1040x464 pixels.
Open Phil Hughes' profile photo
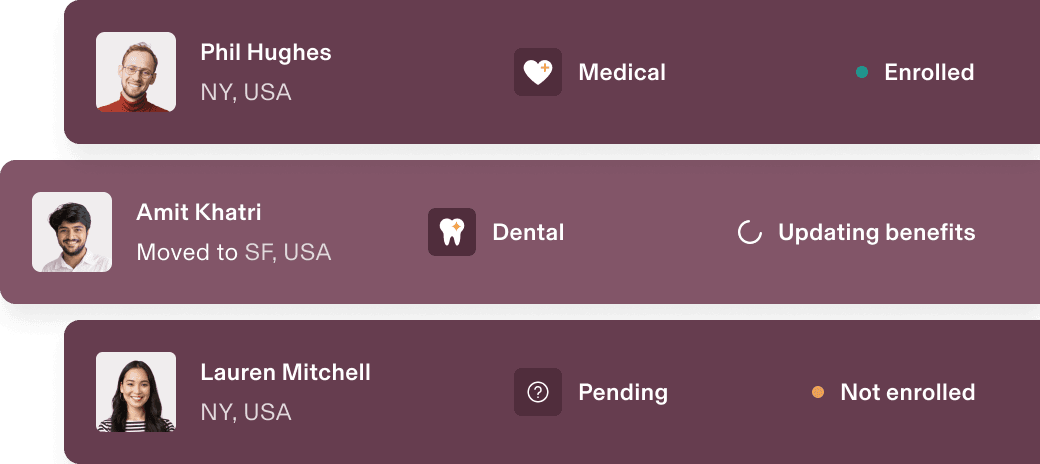(x=136, y=72)
